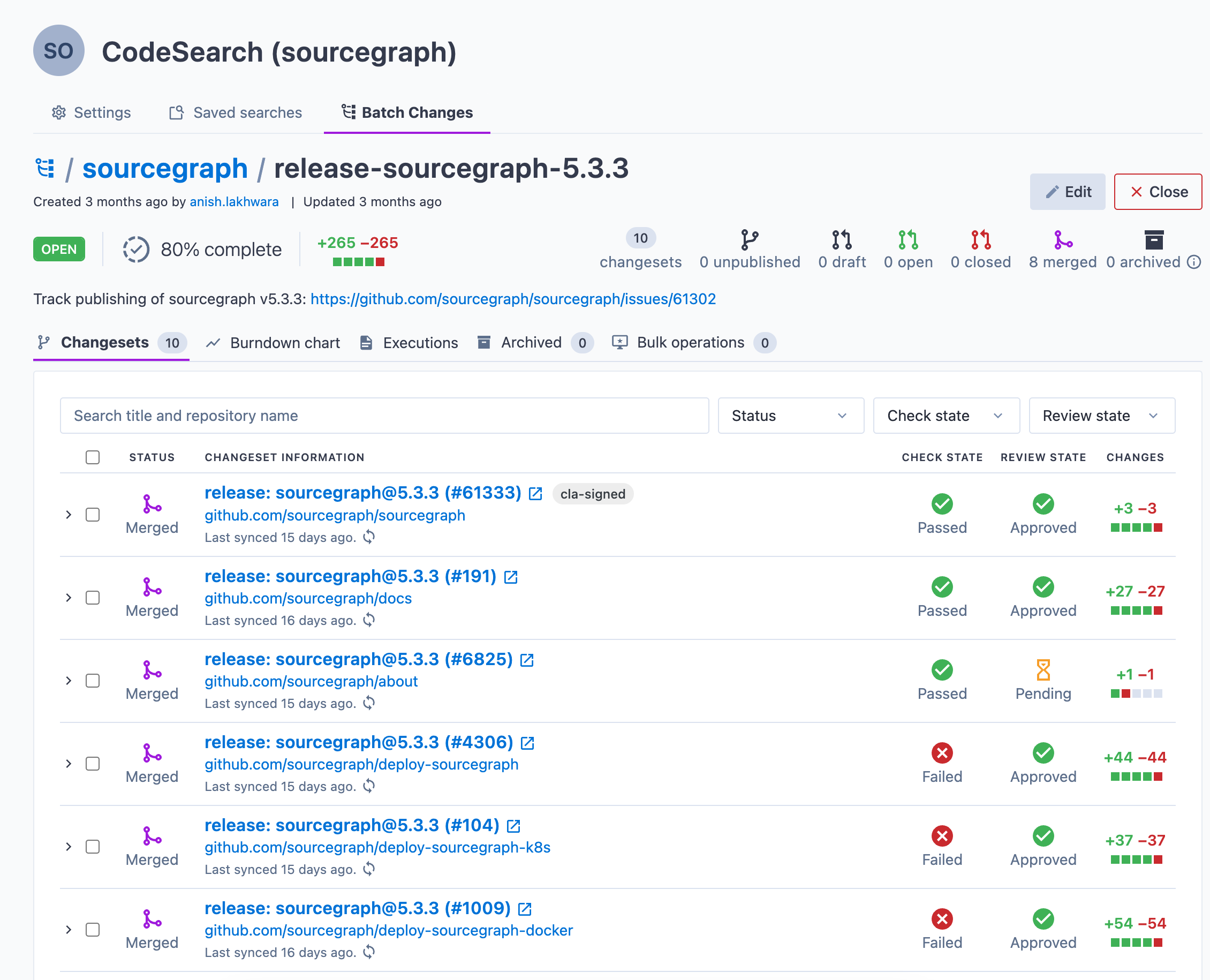This screenshot has height=980, width=1210.
Task: Expand the #1009 changeset row
Action: [69, 929]
